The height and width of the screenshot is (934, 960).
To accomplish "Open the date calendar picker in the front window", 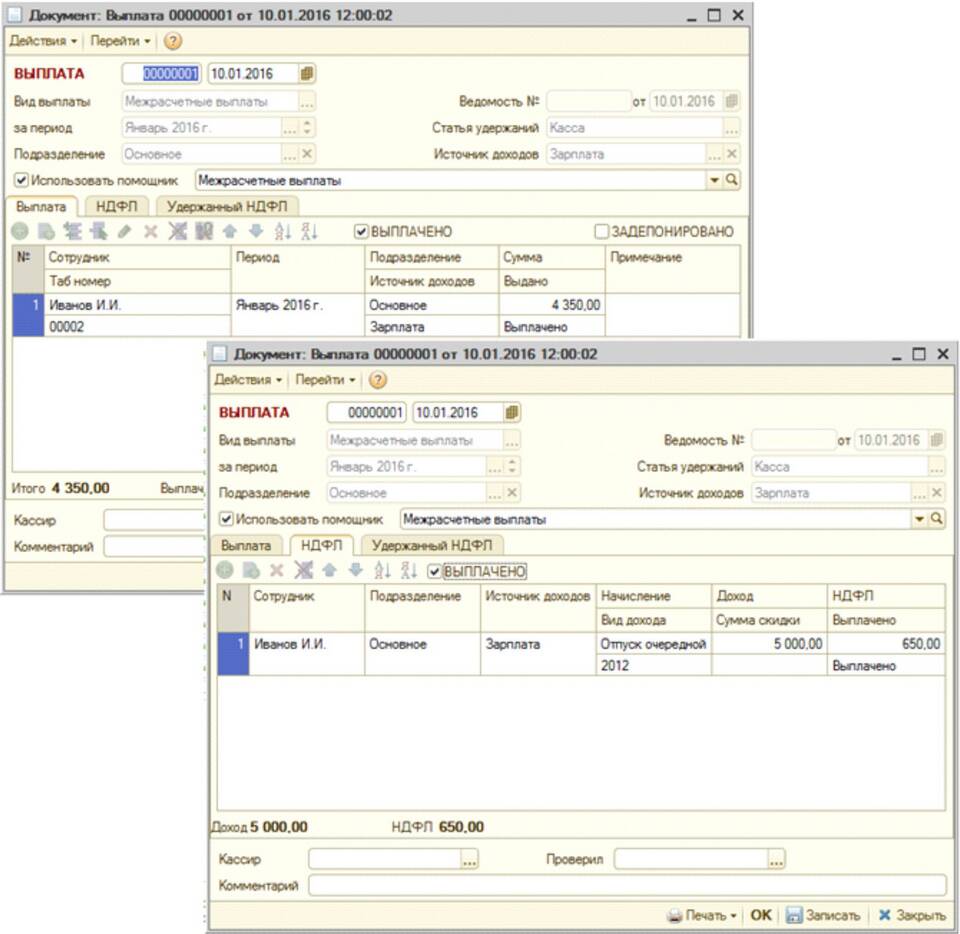I will [512, 413].
